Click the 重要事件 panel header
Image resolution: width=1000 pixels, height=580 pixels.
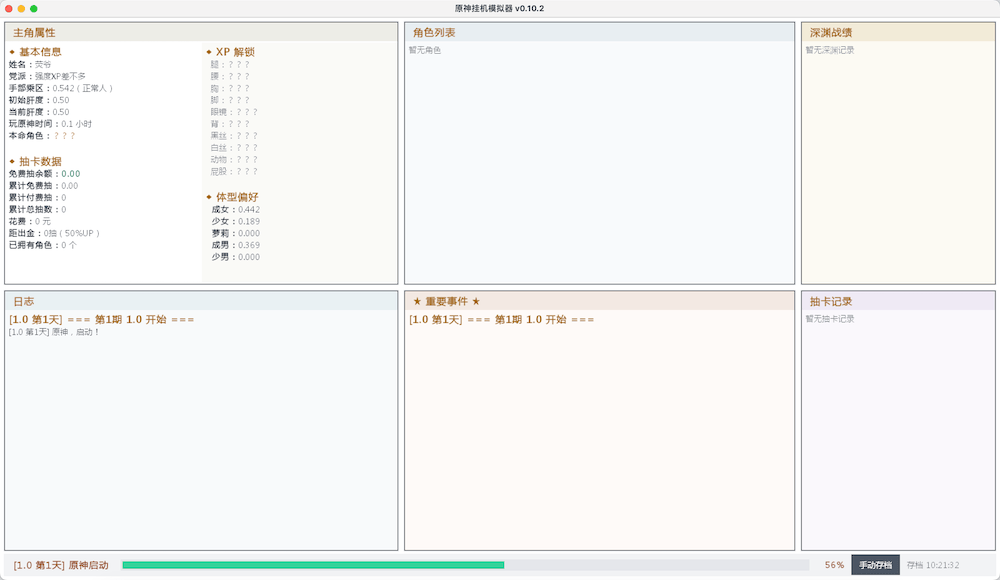pos(599,301)
